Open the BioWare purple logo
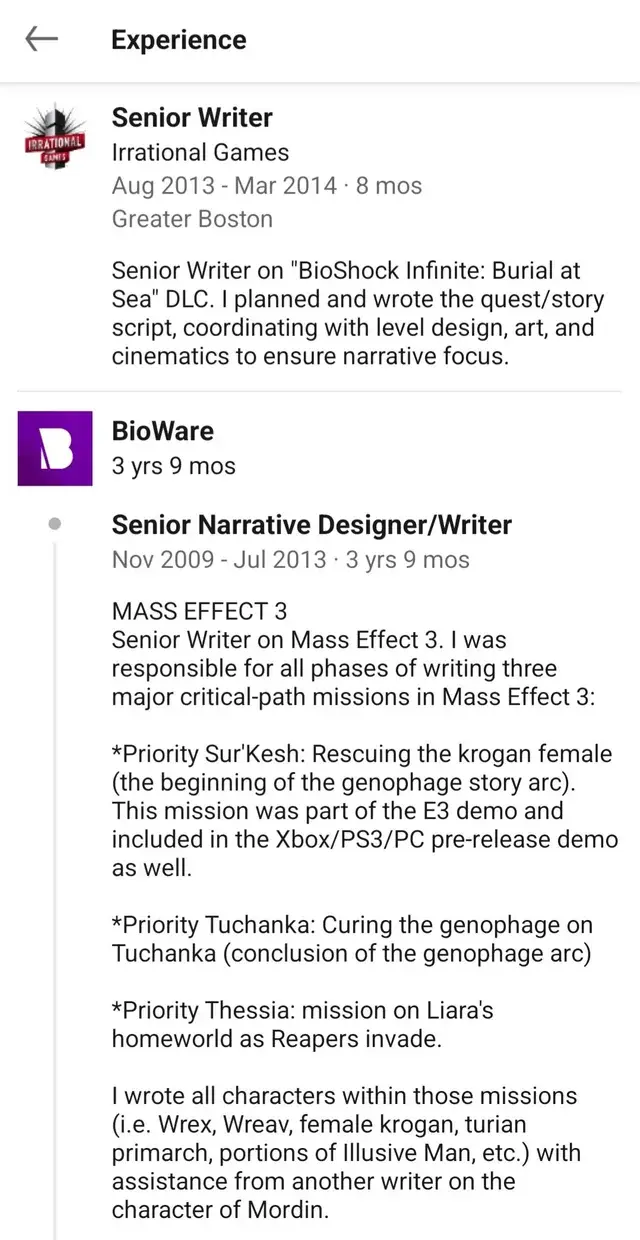The height and width of the screenshot is (1240, 640). pyautogui.click(x=55, y=449)
